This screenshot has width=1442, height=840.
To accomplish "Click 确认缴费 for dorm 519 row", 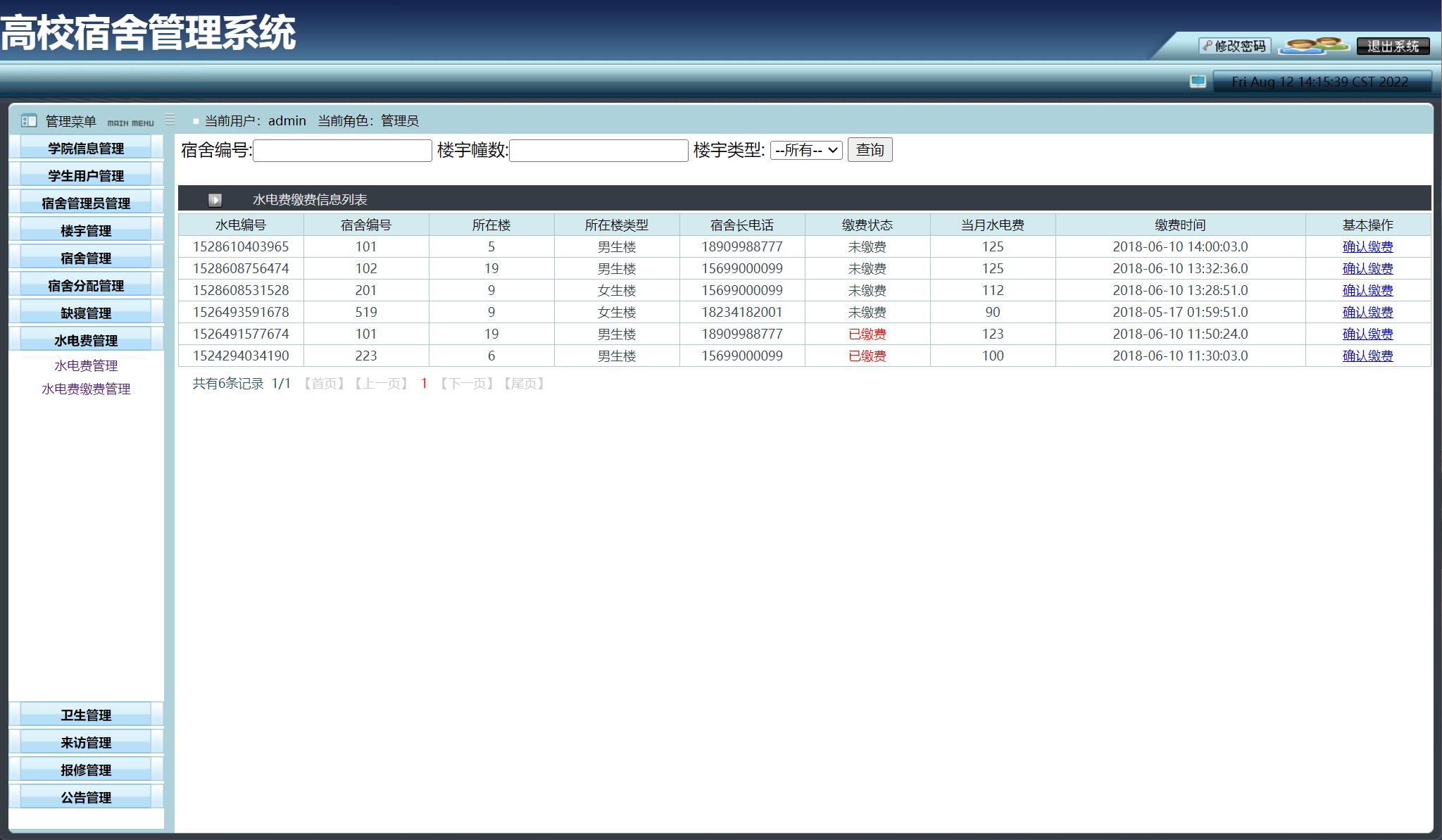I will click(x=1367, y=313).
